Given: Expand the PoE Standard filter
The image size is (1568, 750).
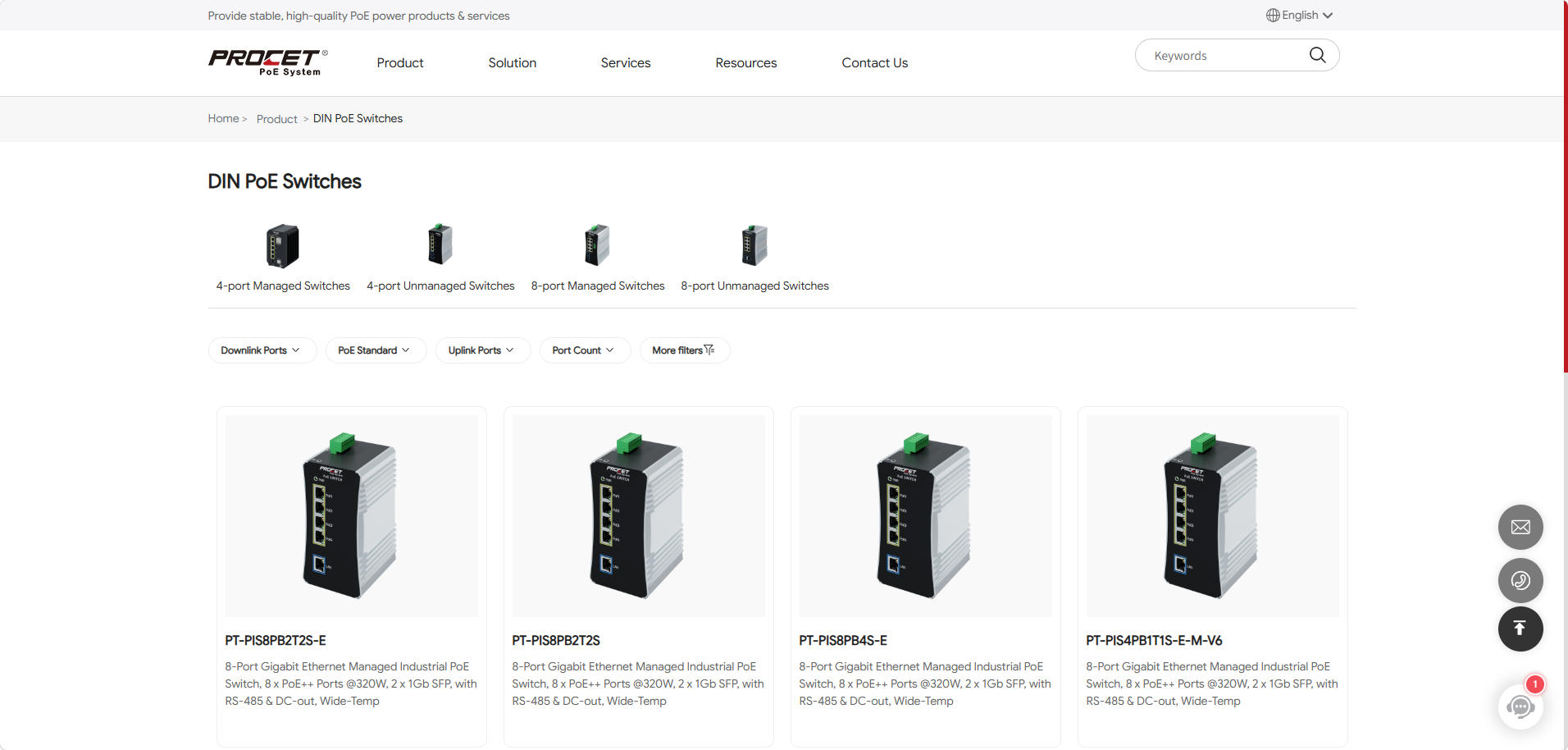Looking at the screenshot, I should (376, 350).
